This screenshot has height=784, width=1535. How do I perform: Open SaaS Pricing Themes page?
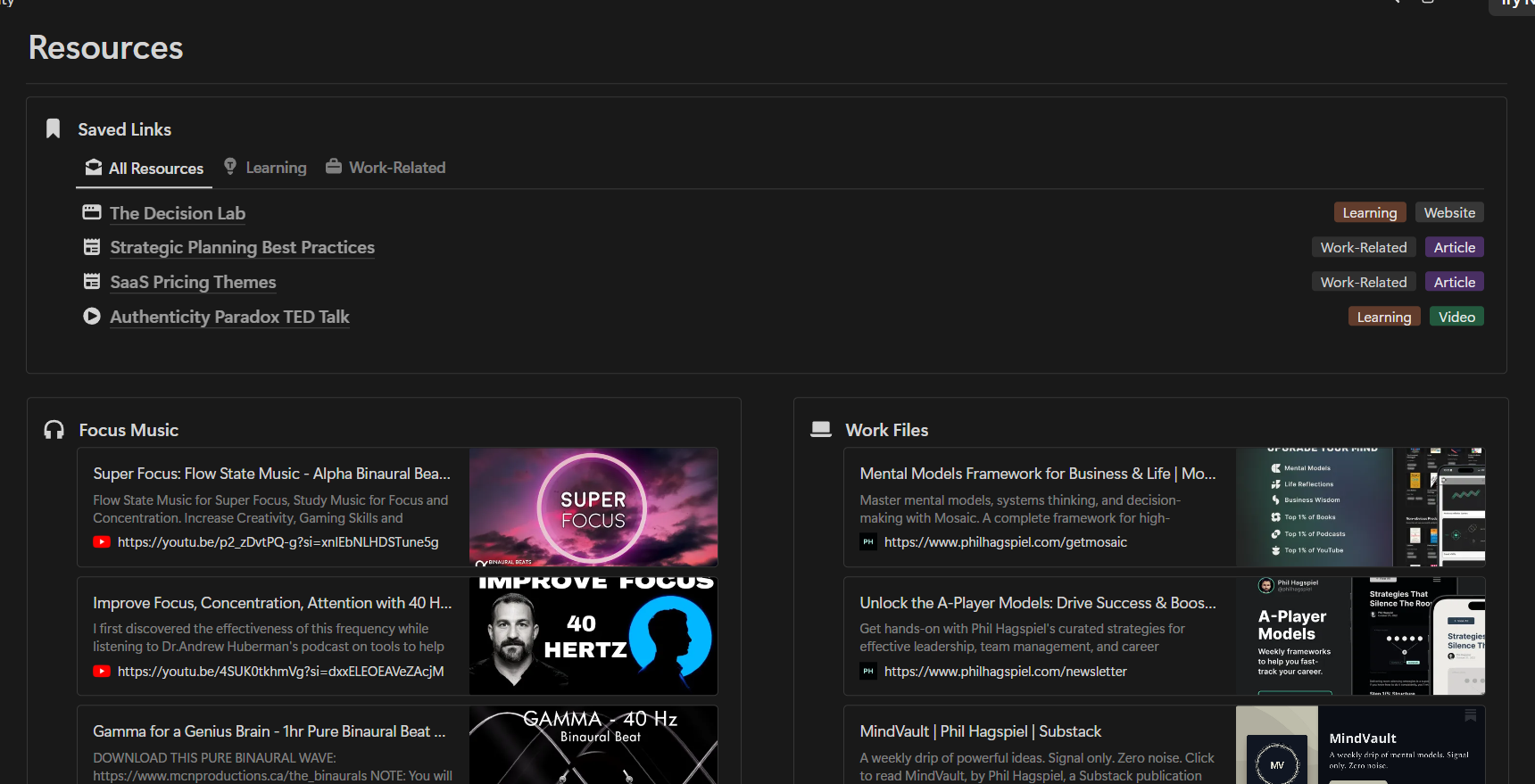tap(193, 282)
